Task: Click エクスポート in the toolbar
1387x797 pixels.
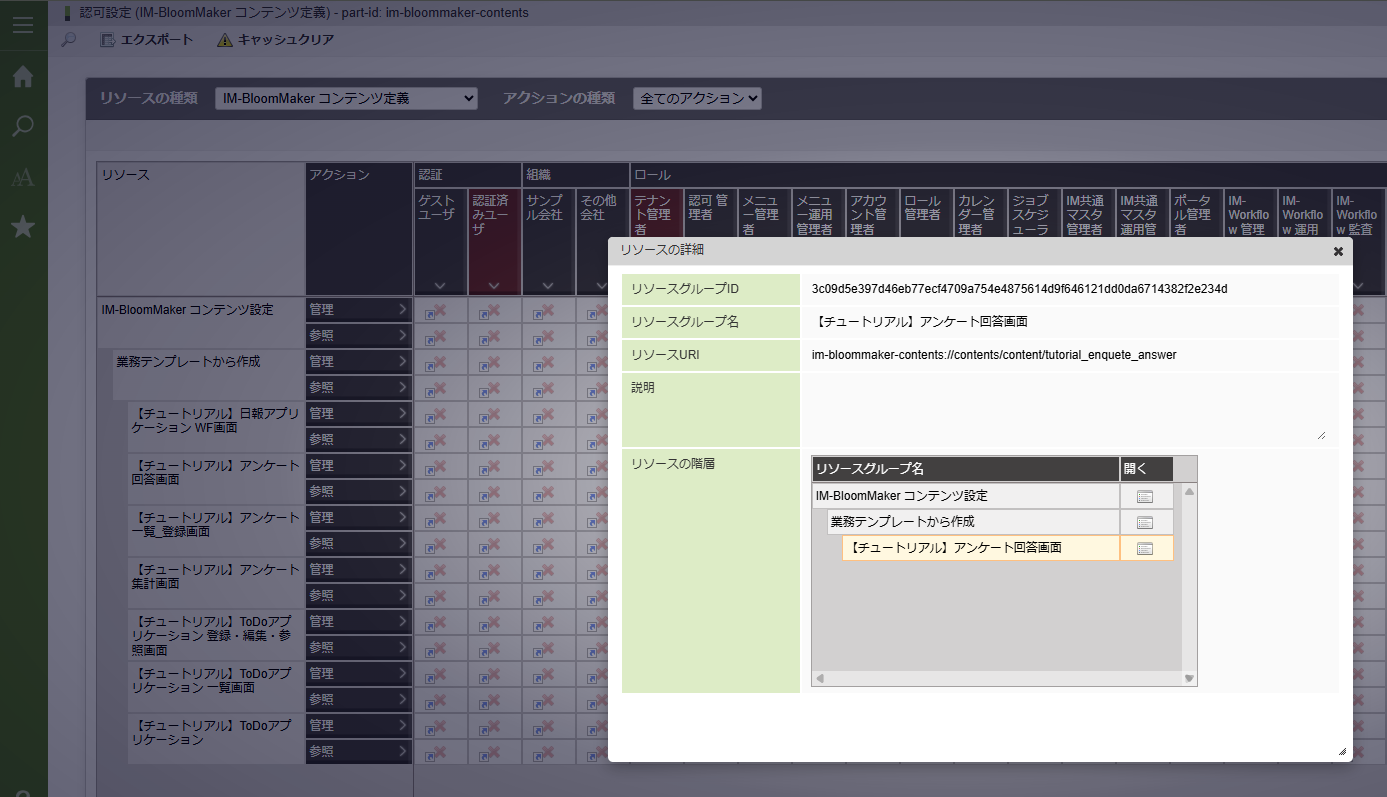Action: (x=146, y=40)
